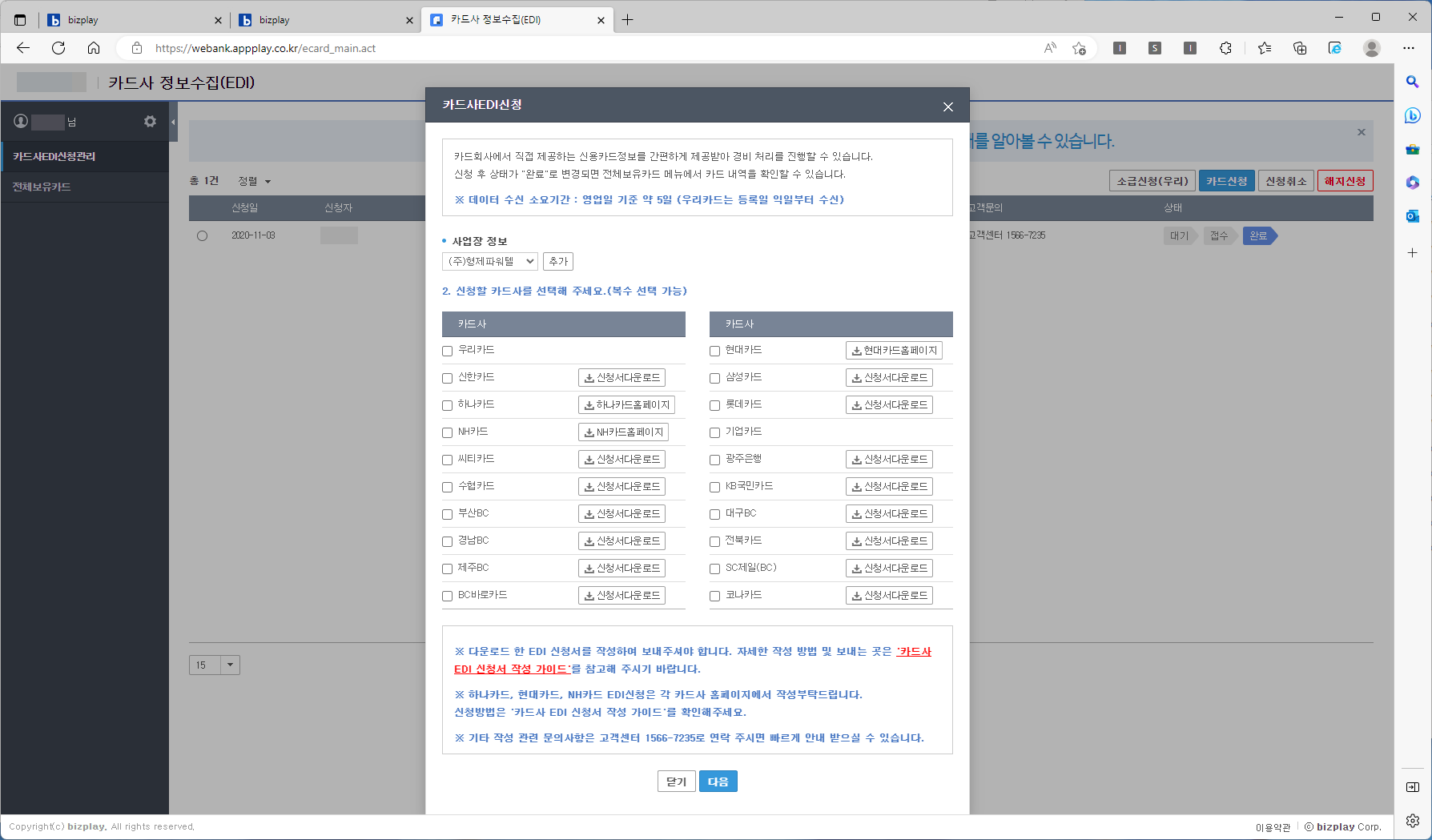Click 닫기 button in the dialog
The height and width of the screenshot is (840, 1432).
(677, 782)
